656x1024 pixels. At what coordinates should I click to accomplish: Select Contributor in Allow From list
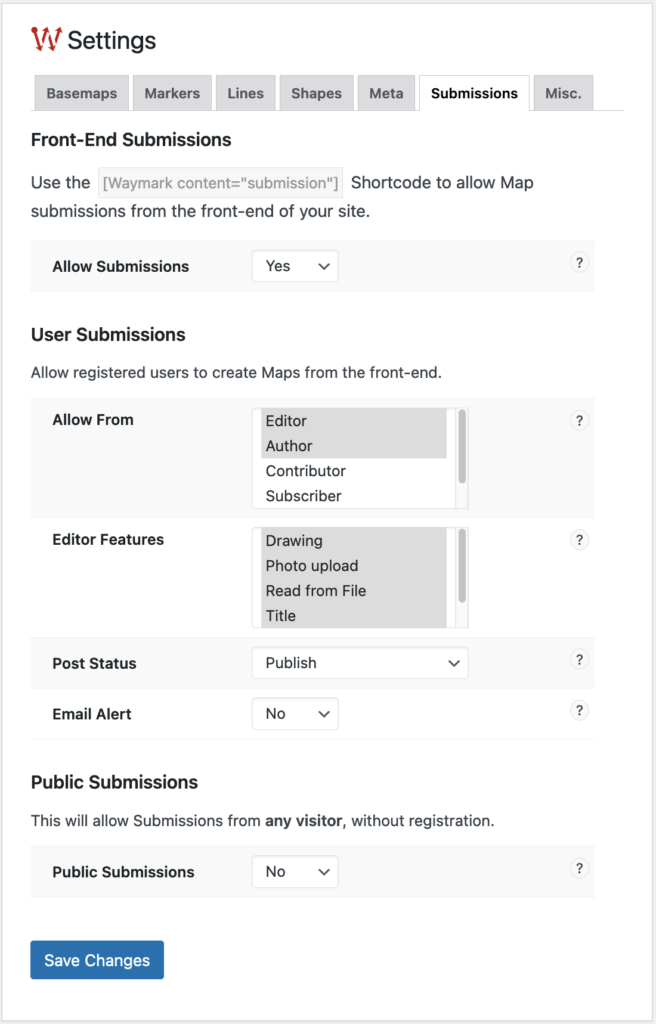coord(306,471)
